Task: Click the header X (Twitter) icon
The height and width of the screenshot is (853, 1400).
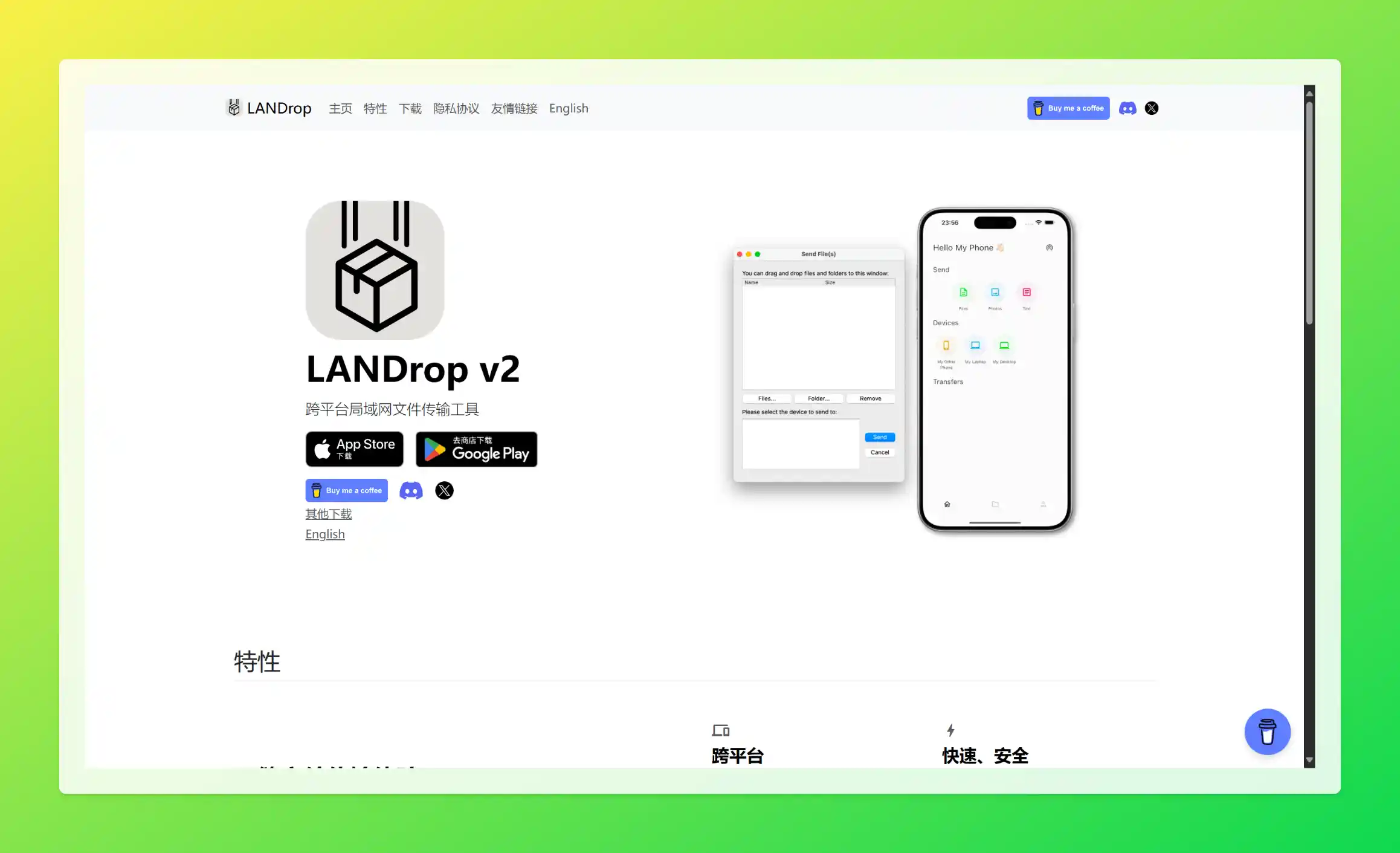Action: click(x=1152, y=108)
